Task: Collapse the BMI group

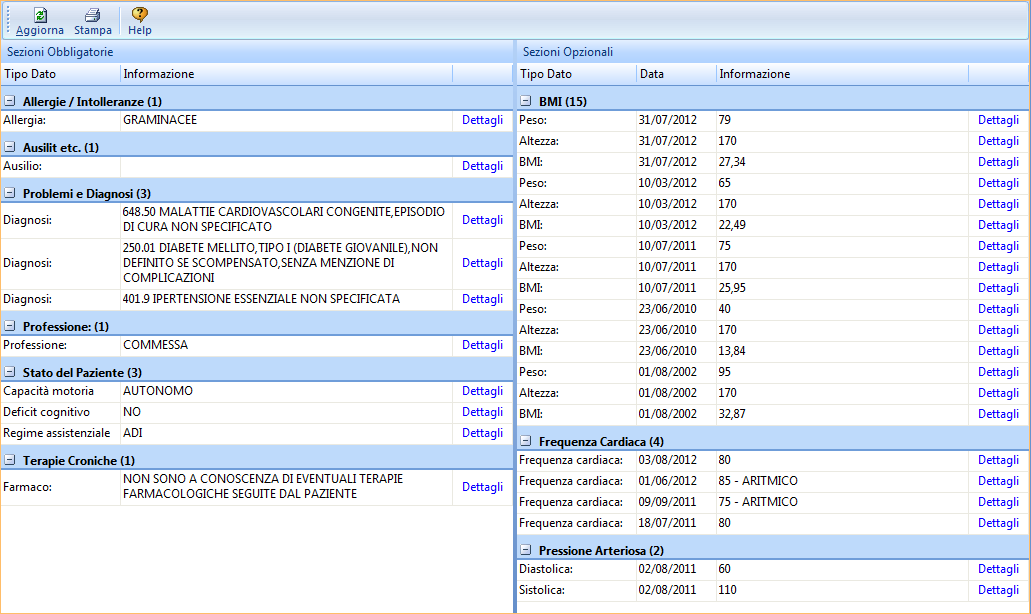Action: pyautogui.click(x=525, y=101)
